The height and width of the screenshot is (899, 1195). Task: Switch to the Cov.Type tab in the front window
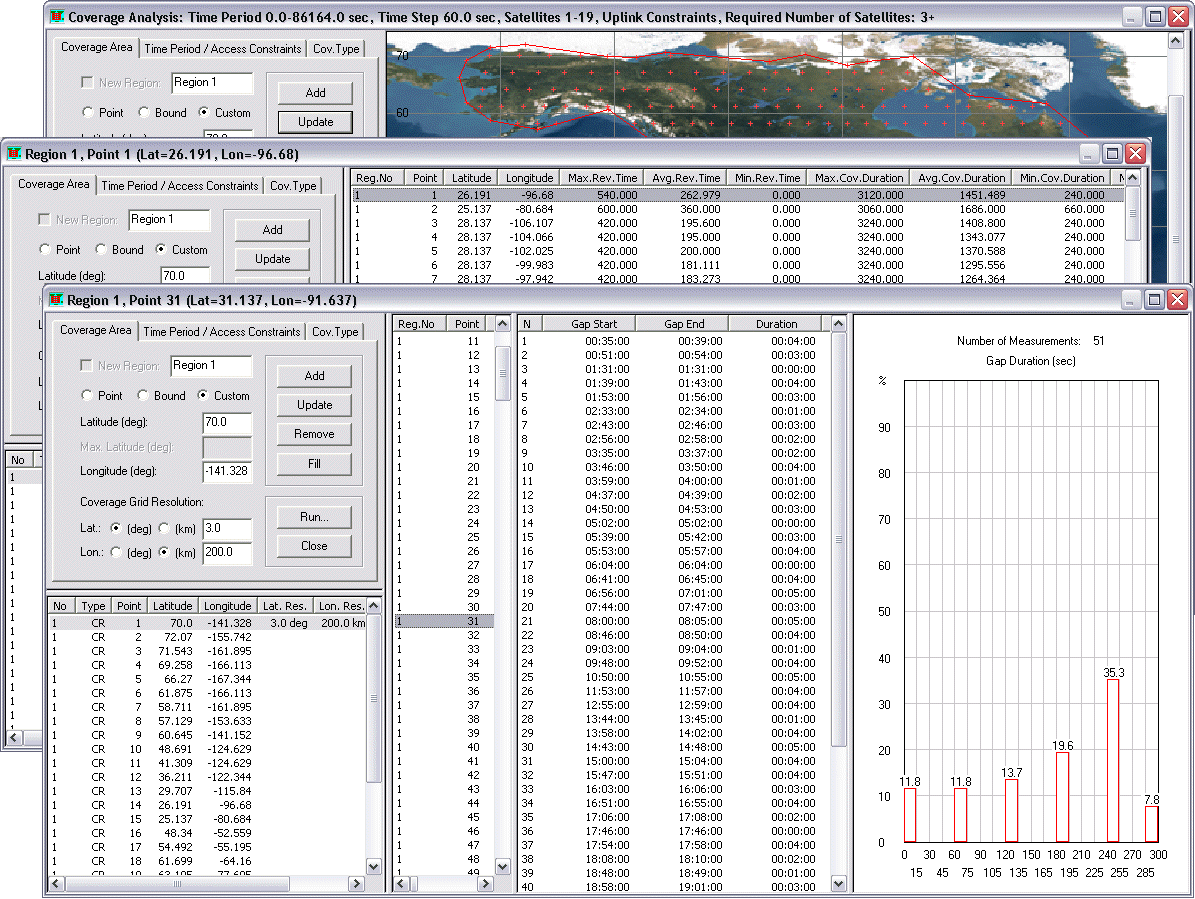pos(335,332)
